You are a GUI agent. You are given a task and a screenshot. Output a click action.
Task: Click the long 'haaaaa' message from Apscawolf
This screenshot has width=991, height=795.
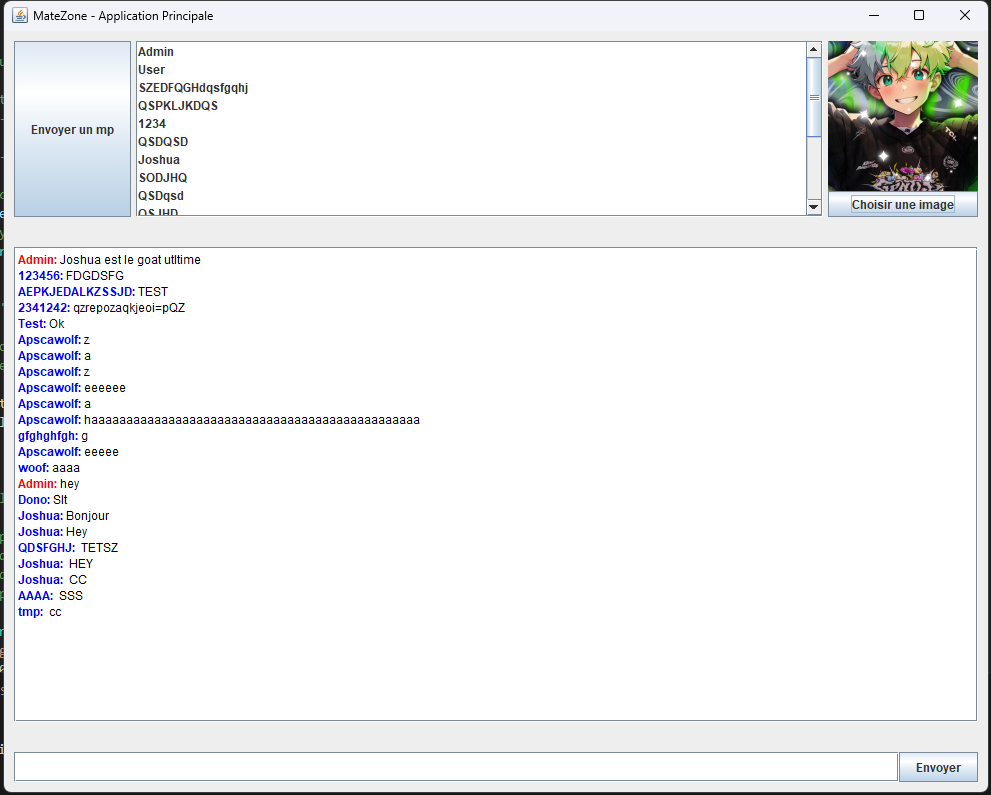(250, 420)
